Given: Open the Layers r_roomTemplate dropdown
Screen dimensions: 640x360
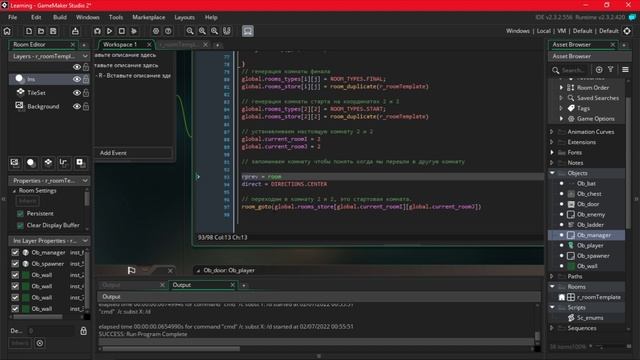Looking at the screenshot, I should [x=85, y=56].
